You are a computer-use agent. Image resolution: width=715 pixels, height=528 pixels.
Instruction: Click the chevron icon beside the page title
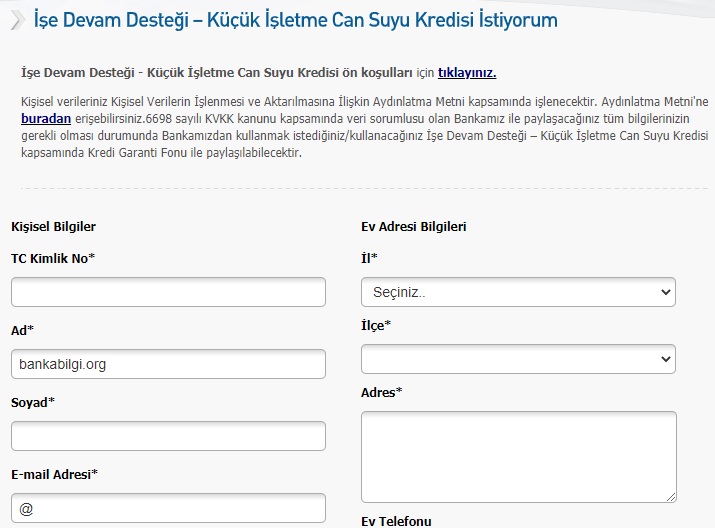pyautogui.click(x=17, y=20)
